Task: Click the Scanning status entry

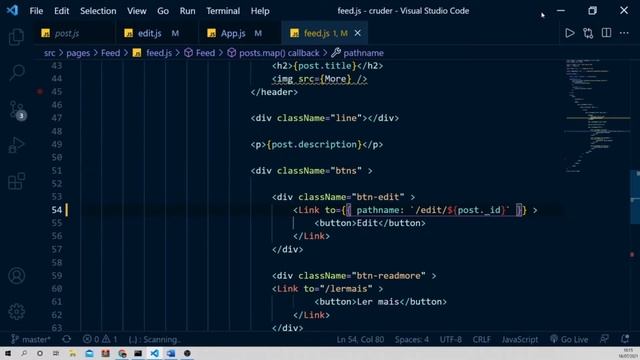Action: pyautogui.click(x=154, y=339)
